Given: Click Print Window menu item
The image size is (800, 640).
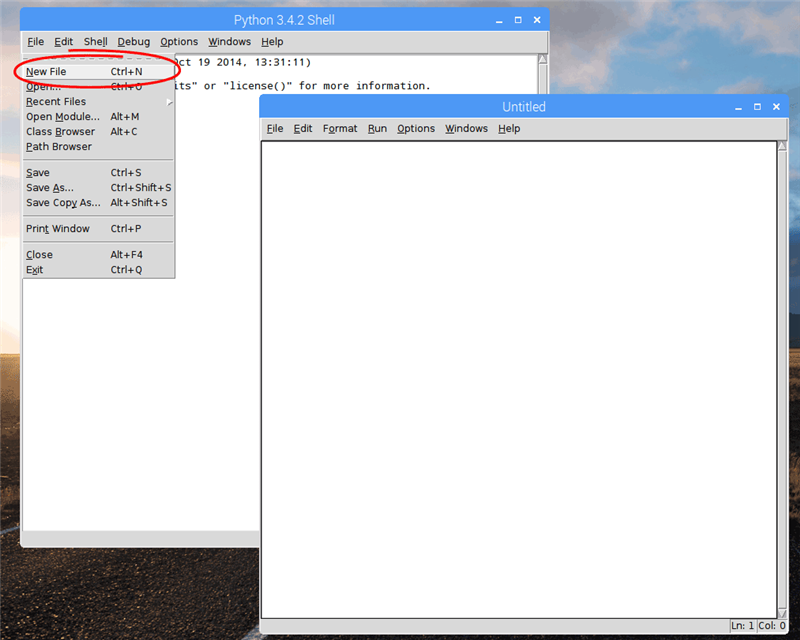Looking at the screenshot, I should [57, 229].
